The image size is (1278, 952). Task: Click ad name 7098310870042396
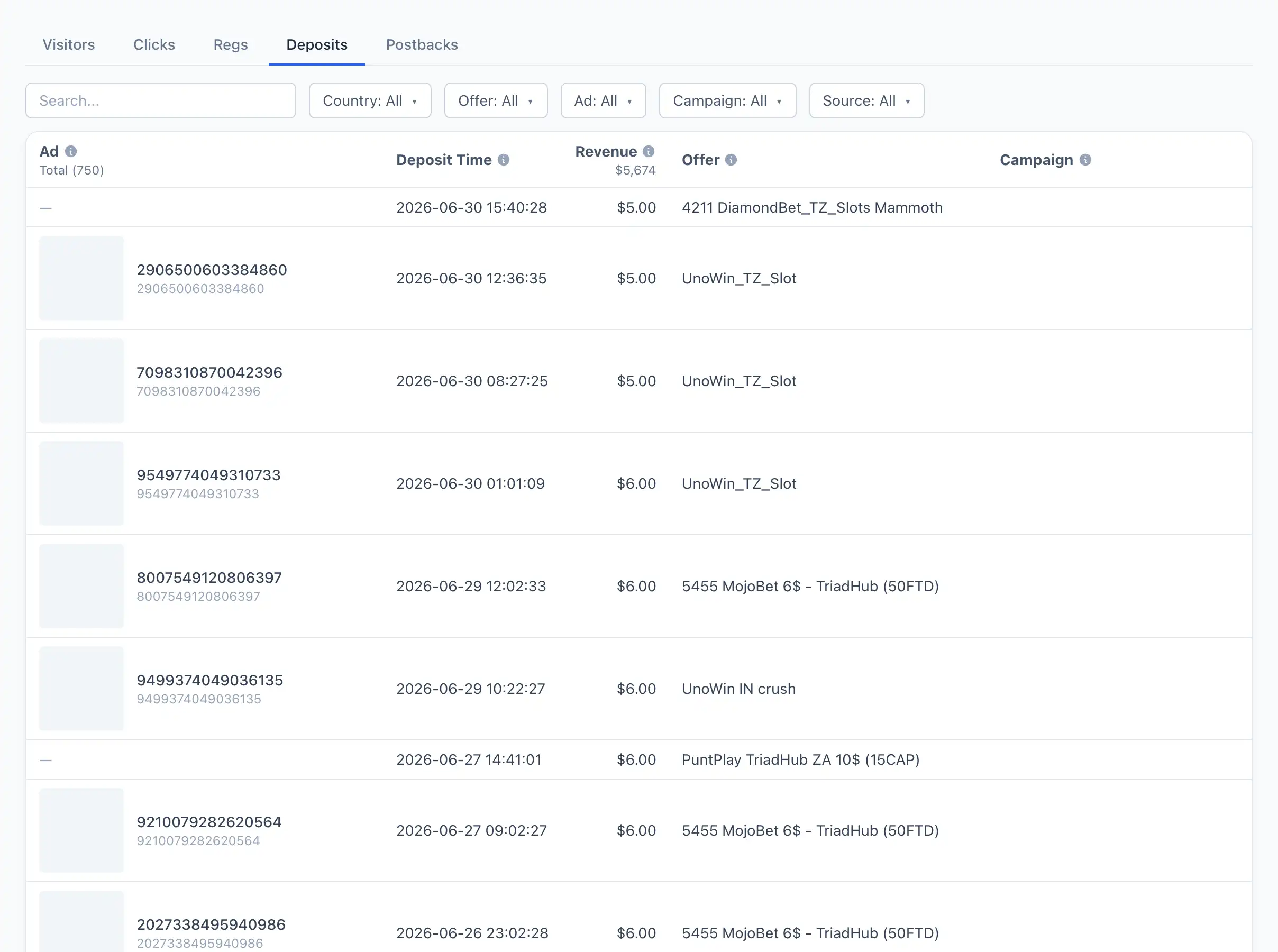pos(209,372)
